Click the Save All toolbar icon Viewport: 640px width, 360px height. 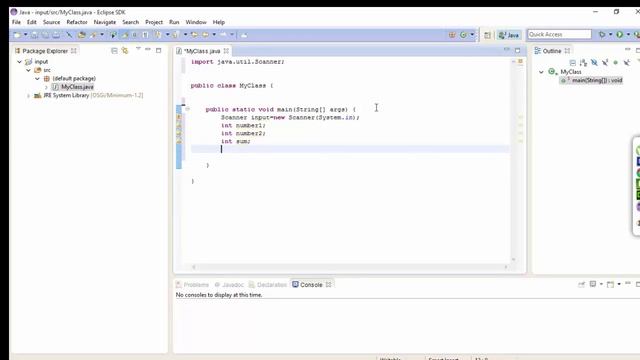[x=45, y=35]
